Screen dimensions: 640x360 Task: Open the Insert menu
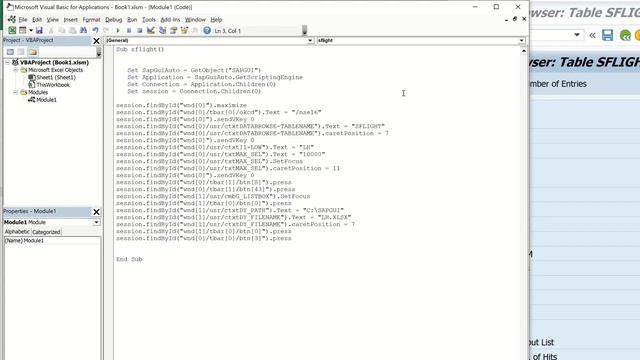[x=71, y=20]
